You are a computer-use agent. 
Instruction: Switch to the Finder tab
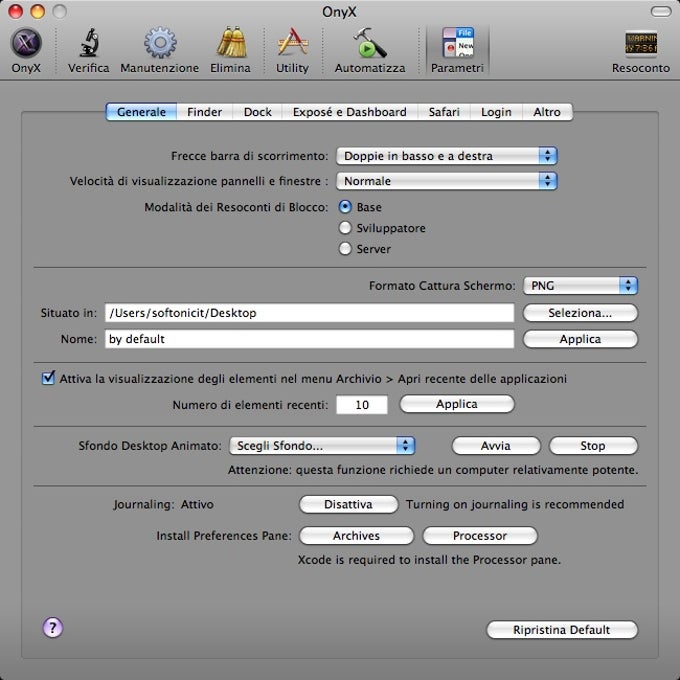coord(204,112)
